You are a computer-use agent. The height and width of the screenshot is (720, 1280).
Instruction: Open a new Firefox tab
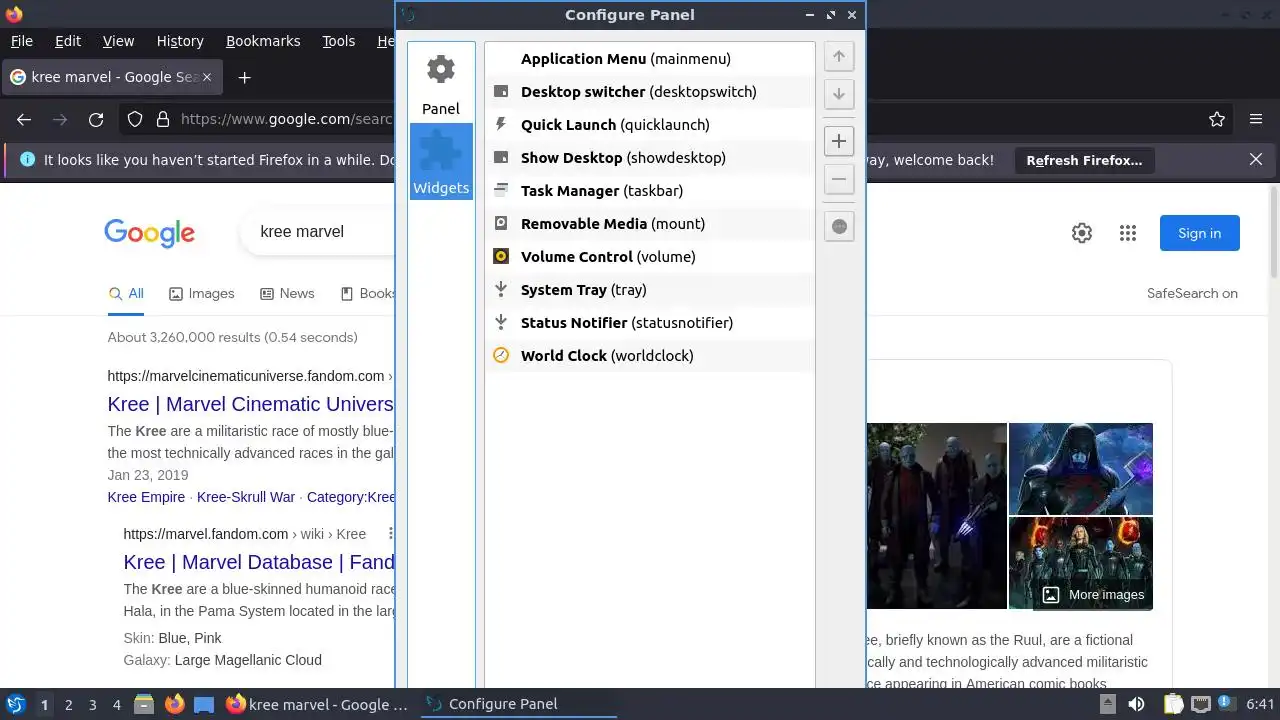coord(244,77)
